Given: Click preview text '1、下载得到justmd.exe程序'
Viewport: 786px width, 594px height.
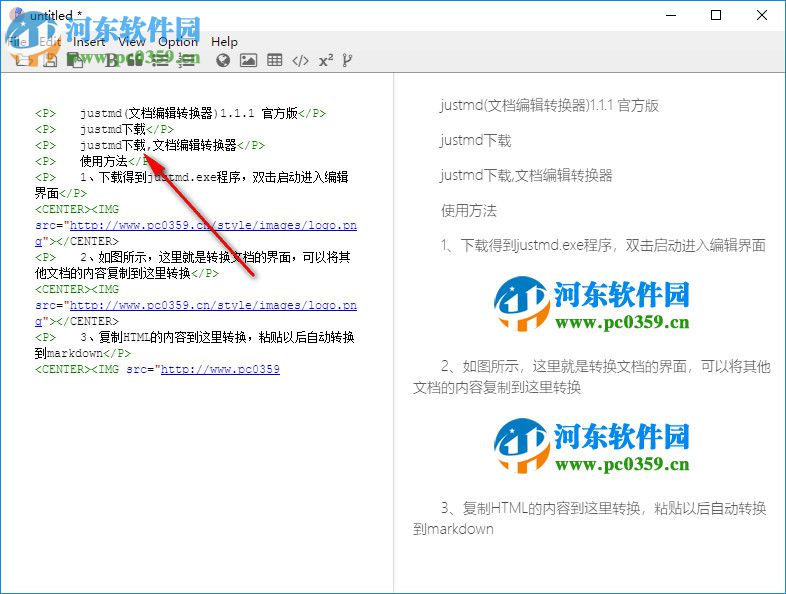Looking at the screenshot, I should [x=526, y=245].
